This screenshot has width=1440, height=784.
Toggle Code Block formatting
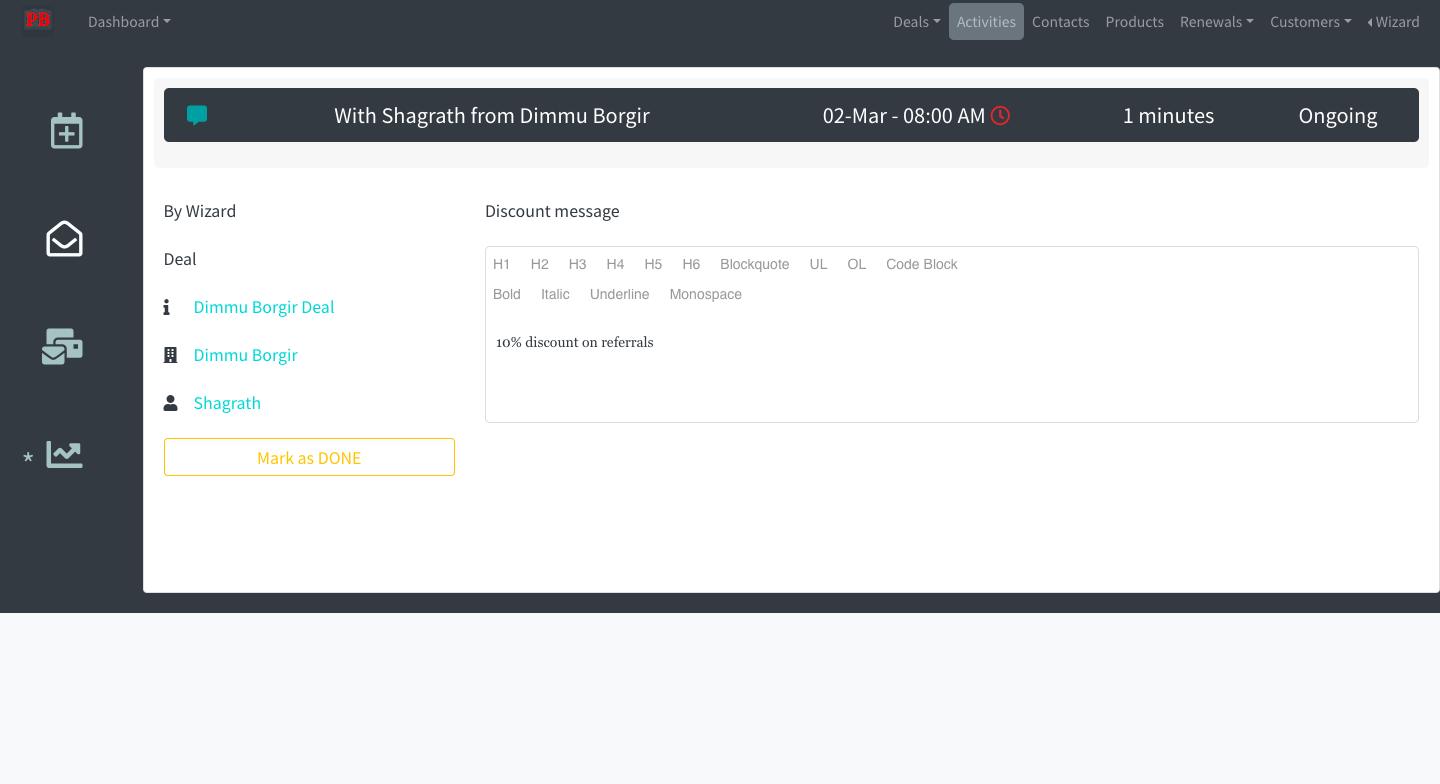(x=922, y=264)
